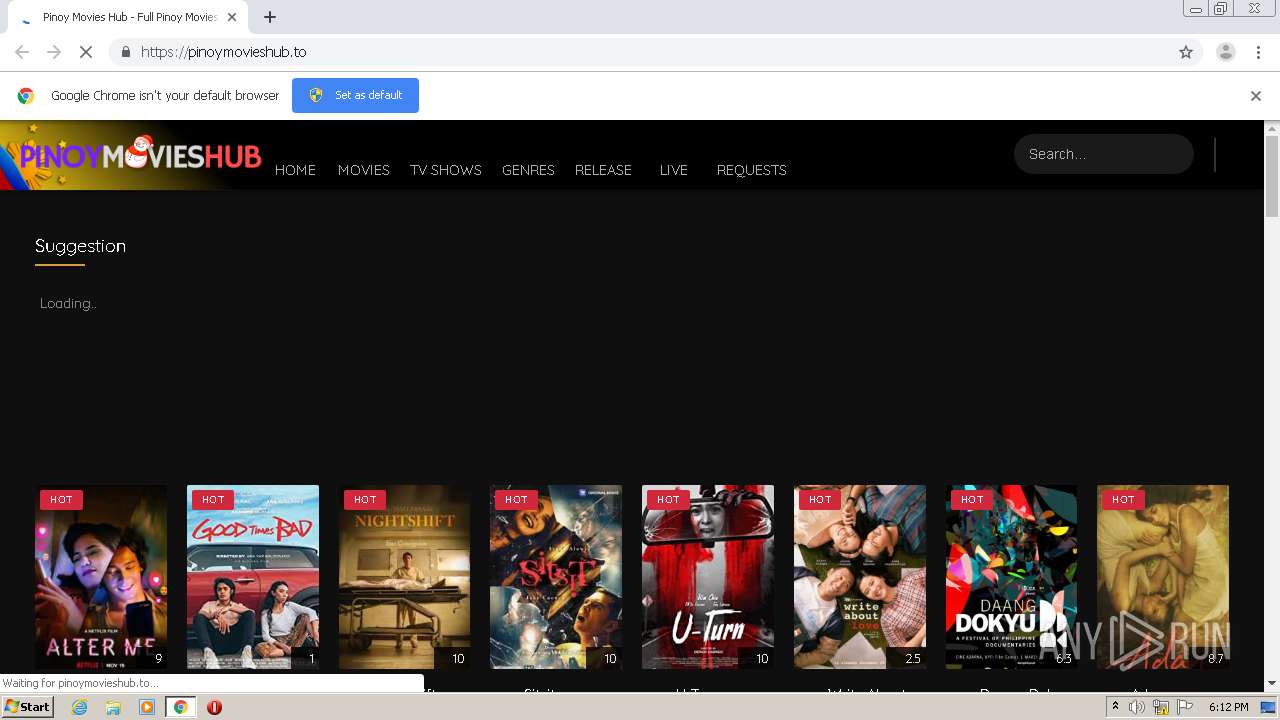Open a new browser tab
The image size is (1280, 720).
(x=270, y=17)
